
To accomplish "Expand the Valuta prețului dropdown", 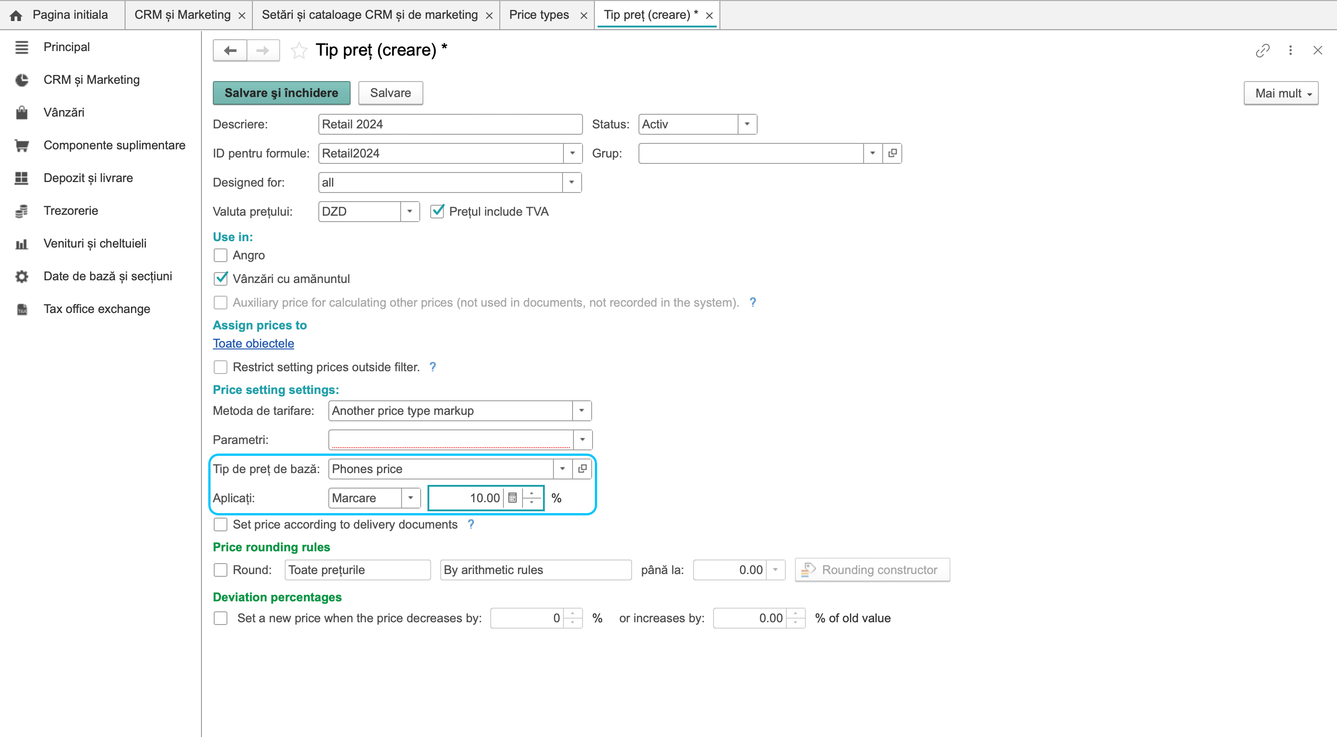I will point(410,211).
